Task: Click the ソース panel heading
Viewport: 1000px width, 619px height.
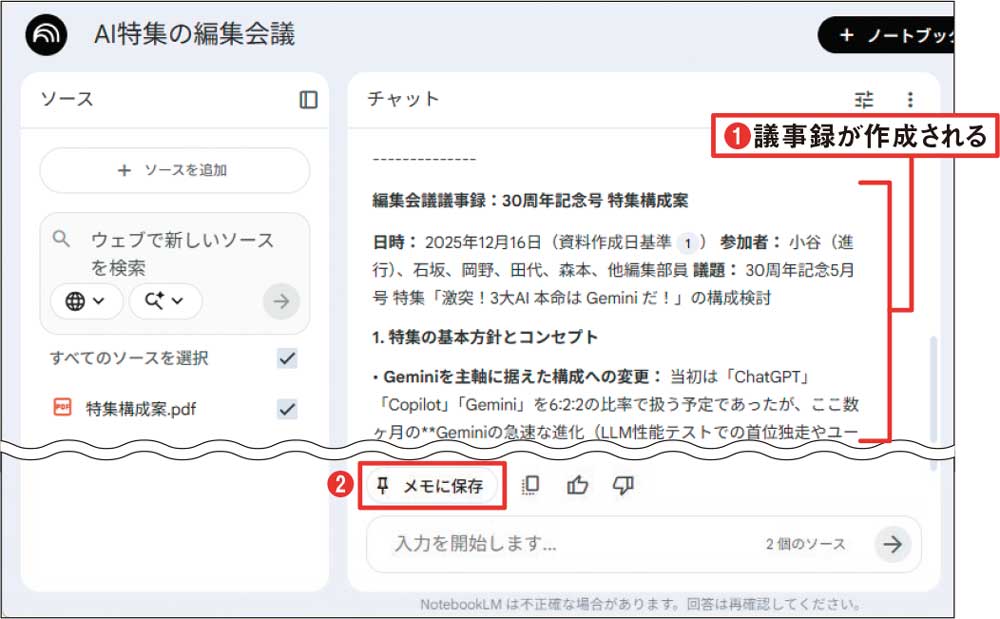Action: (67, 99)
